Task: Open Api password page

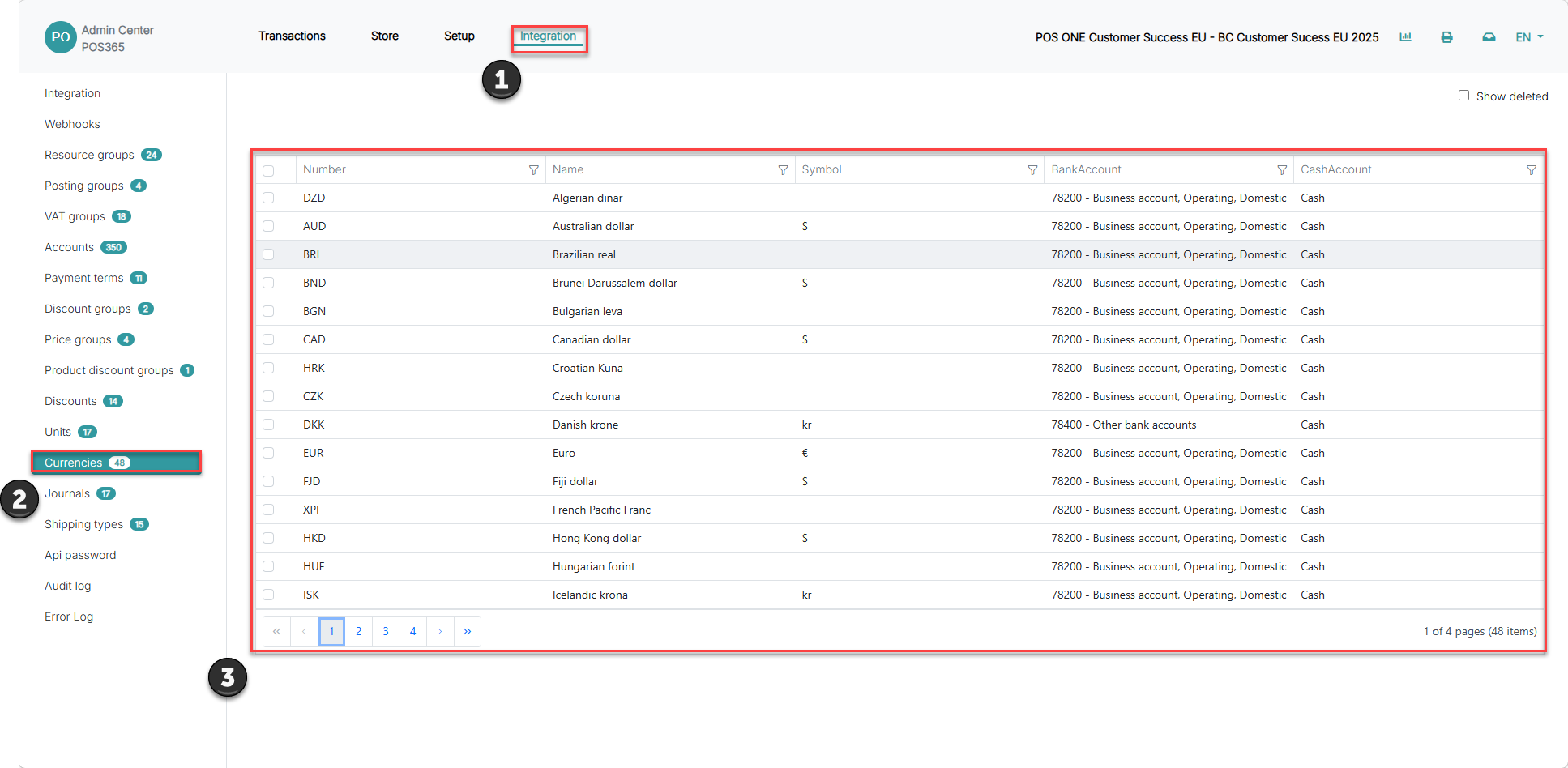Action: click(x=80, y=555)
